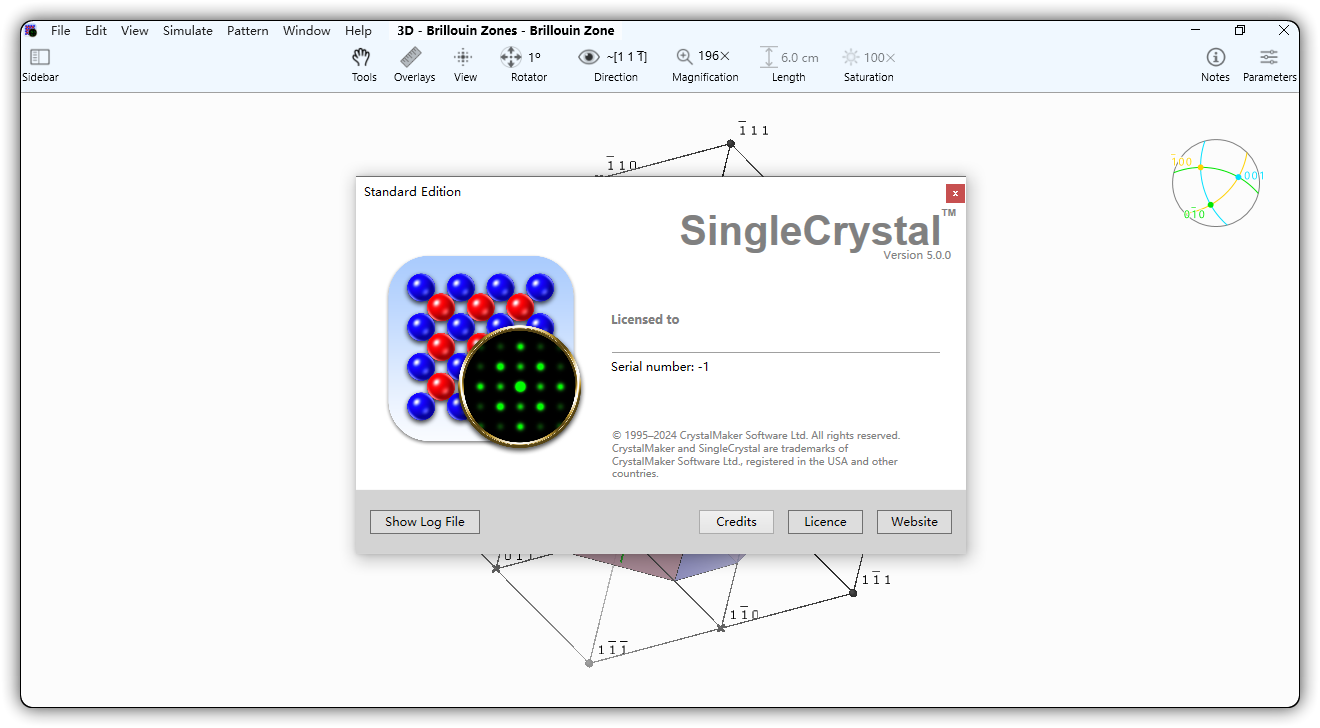Image resolution: width=1320 pixels, height=728 pixels.
Task: Click the Show Log File button
Action: tap(425, 521)
